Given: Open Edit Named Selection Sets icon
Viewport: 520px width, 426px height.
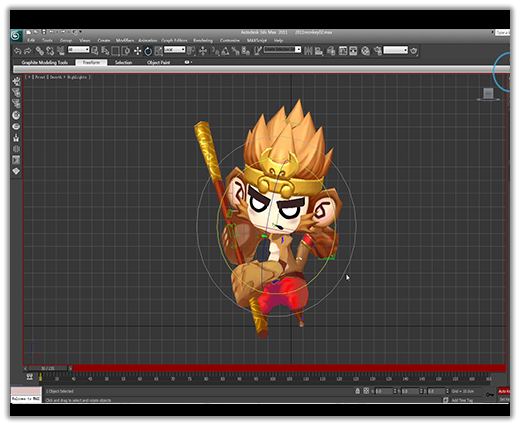Looking at the screenshot, I should tap(257, 51).
